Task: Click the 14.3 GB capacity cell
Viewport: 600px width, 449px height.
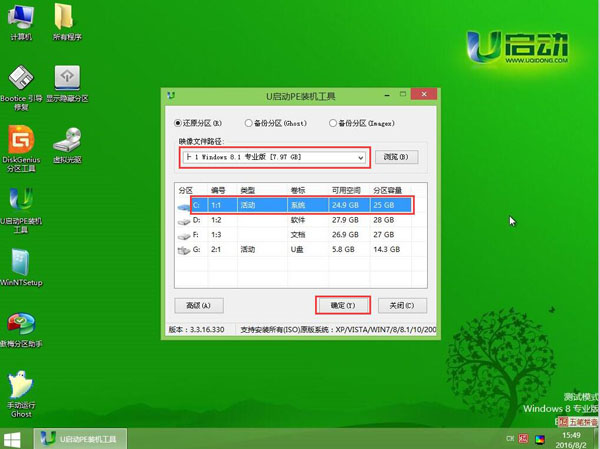Action: (386, 250)
